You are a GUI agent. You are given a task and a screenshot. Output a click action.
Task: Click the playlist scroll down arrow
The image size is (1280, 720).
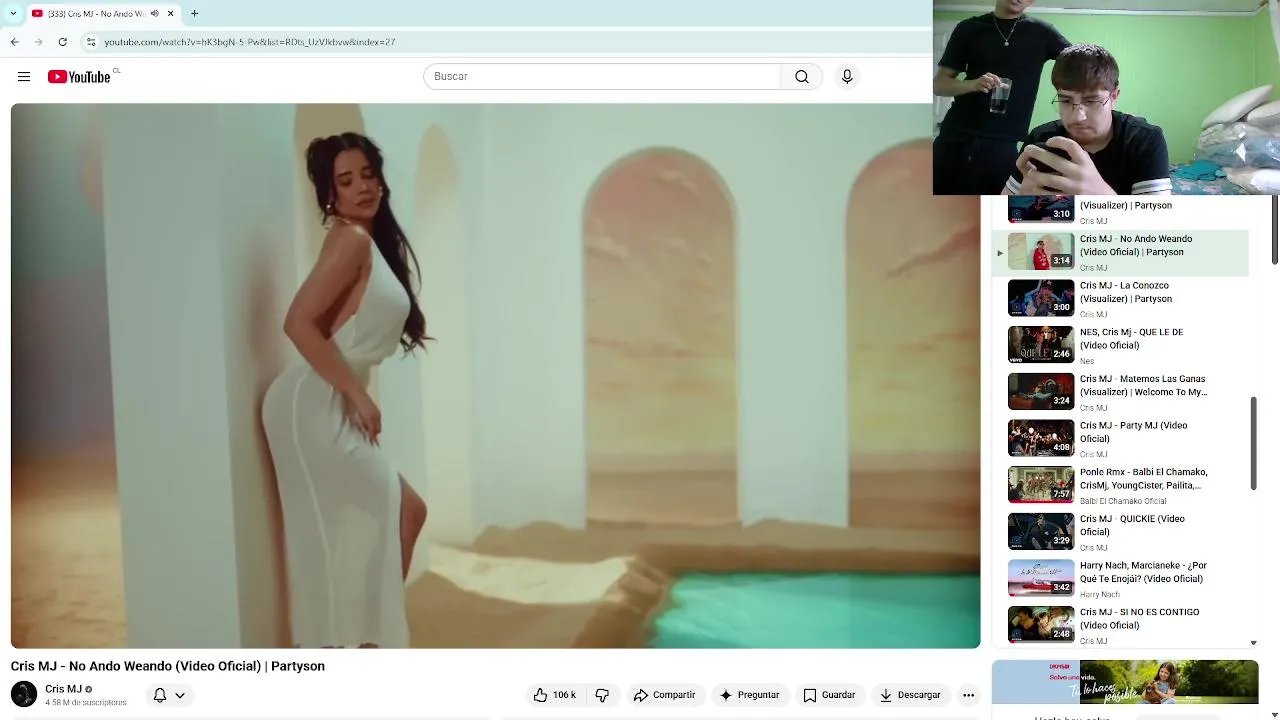click(1253, 643)
